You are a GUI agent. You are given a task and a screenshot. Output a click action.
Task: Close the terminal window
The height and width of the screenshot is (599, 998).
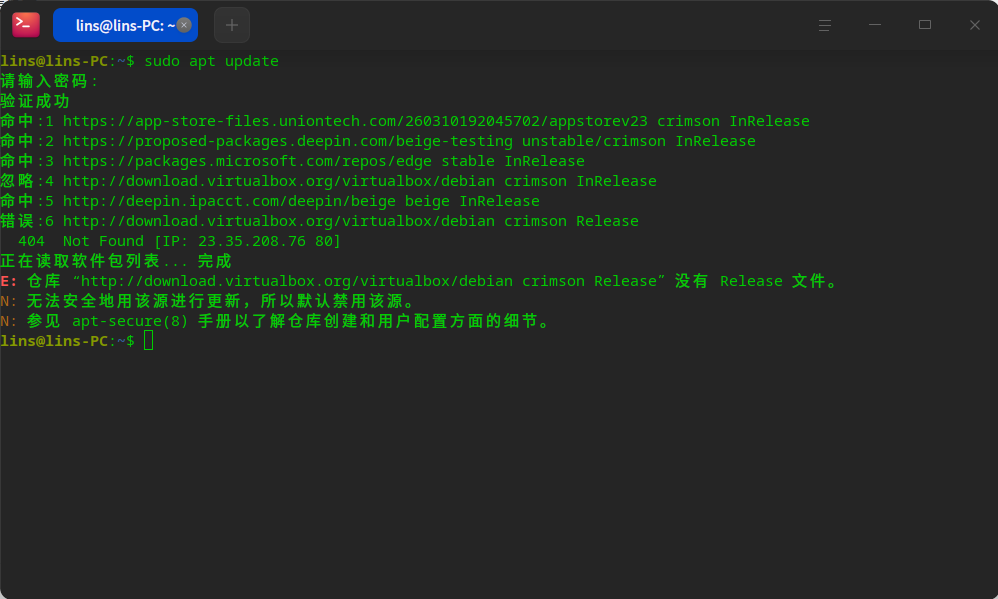point(974,25)
